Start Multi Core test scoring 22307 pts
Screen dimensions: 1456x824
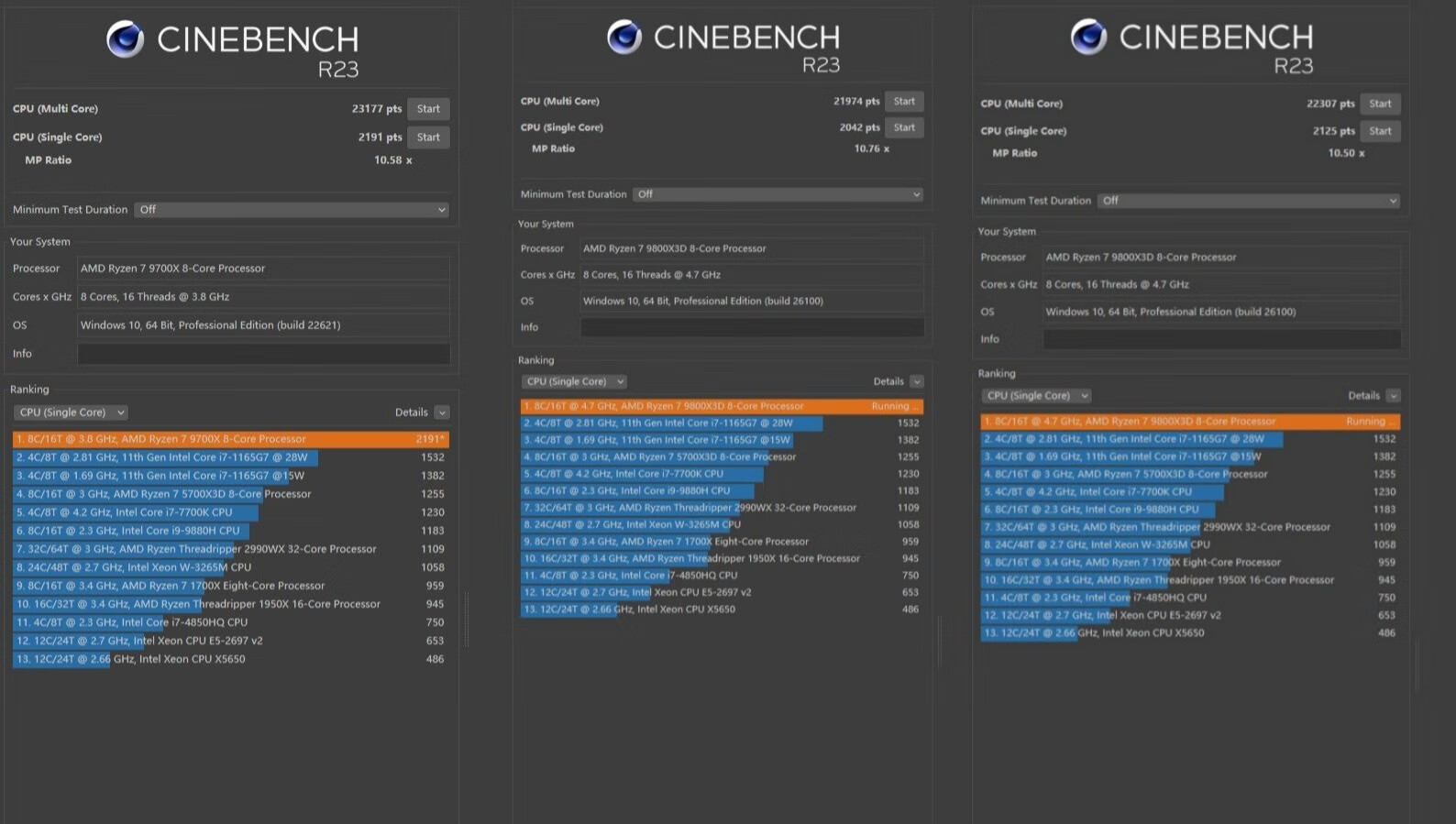click(x=1380, y=104)
